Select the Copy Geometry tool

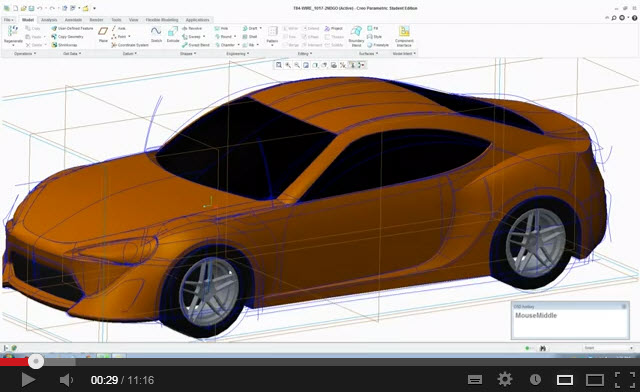coord(67,37)
